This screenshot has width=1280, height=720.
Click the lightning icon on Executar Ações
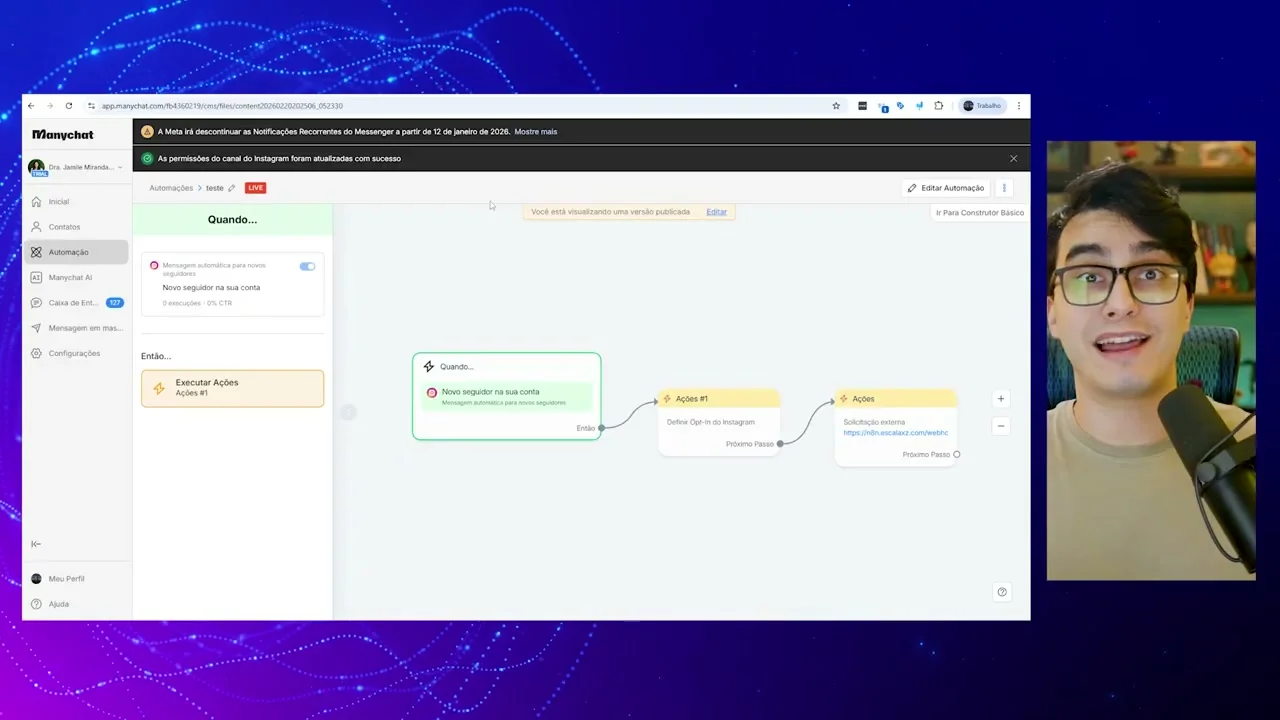(159, 388)
